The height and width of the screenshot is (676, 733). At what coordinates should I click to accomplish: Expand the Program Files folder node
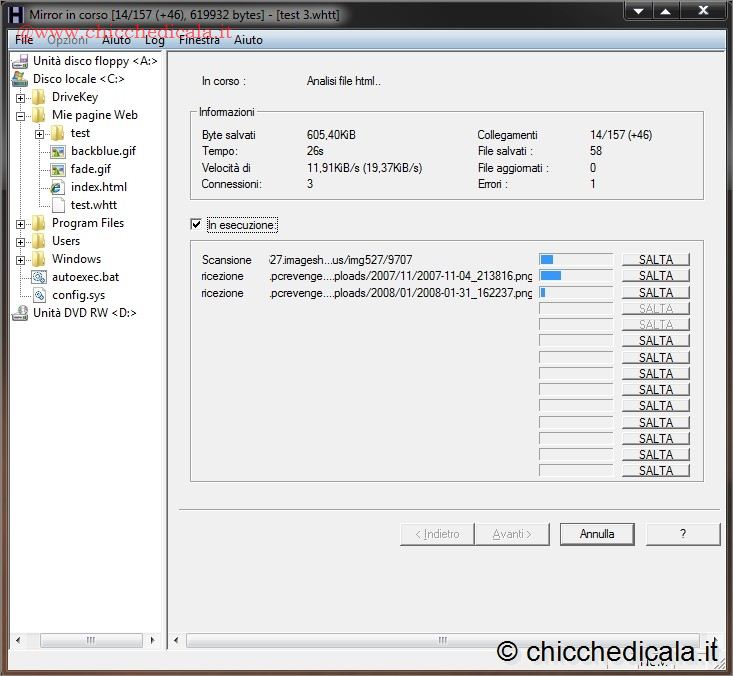click(x=20, y=223)
